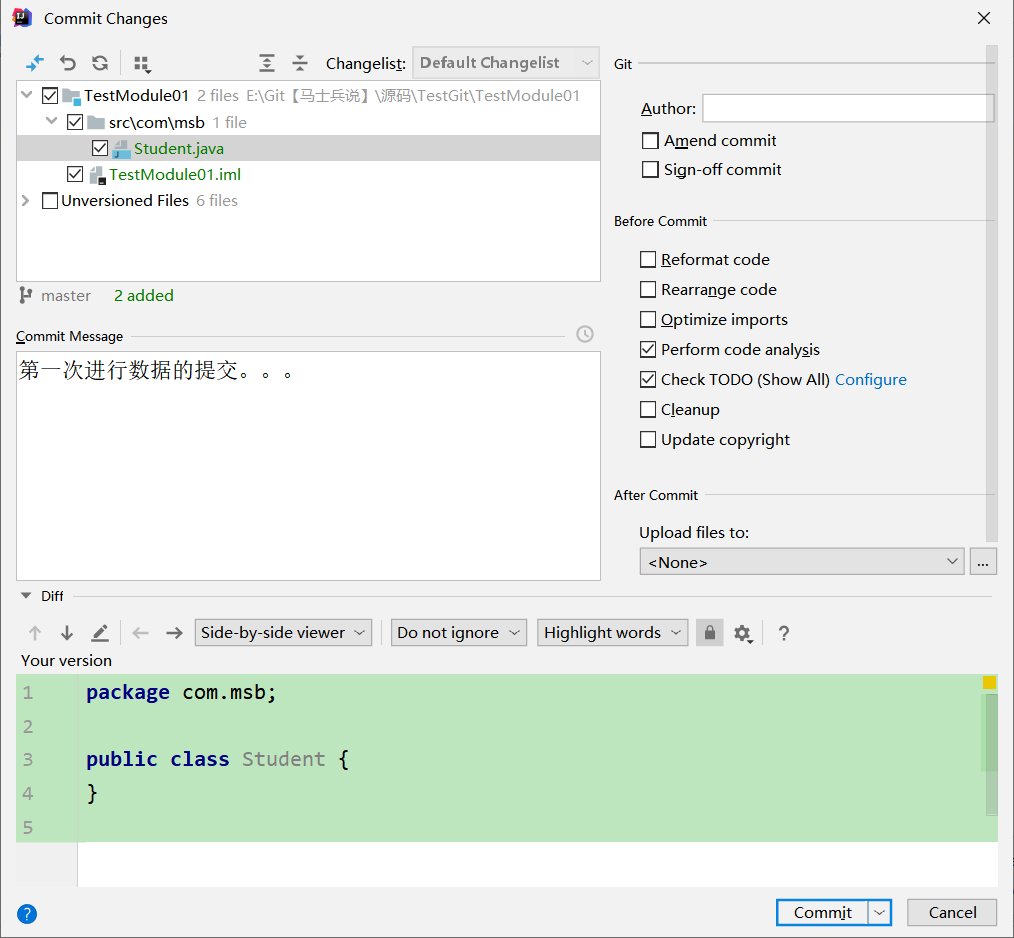Disable Check TODO checkbox
This screenshot has height=938, width=1014.
click(648, 379)
